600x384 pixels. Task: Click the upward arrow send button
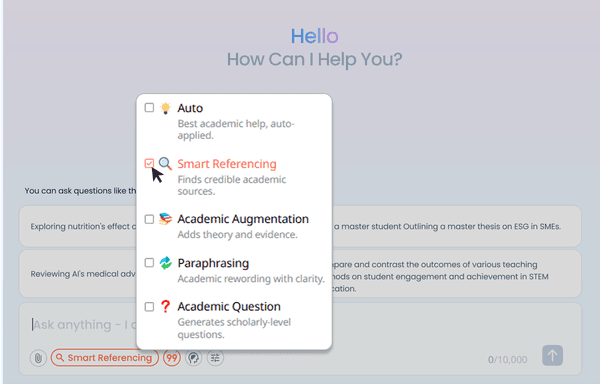coord(552,356)
